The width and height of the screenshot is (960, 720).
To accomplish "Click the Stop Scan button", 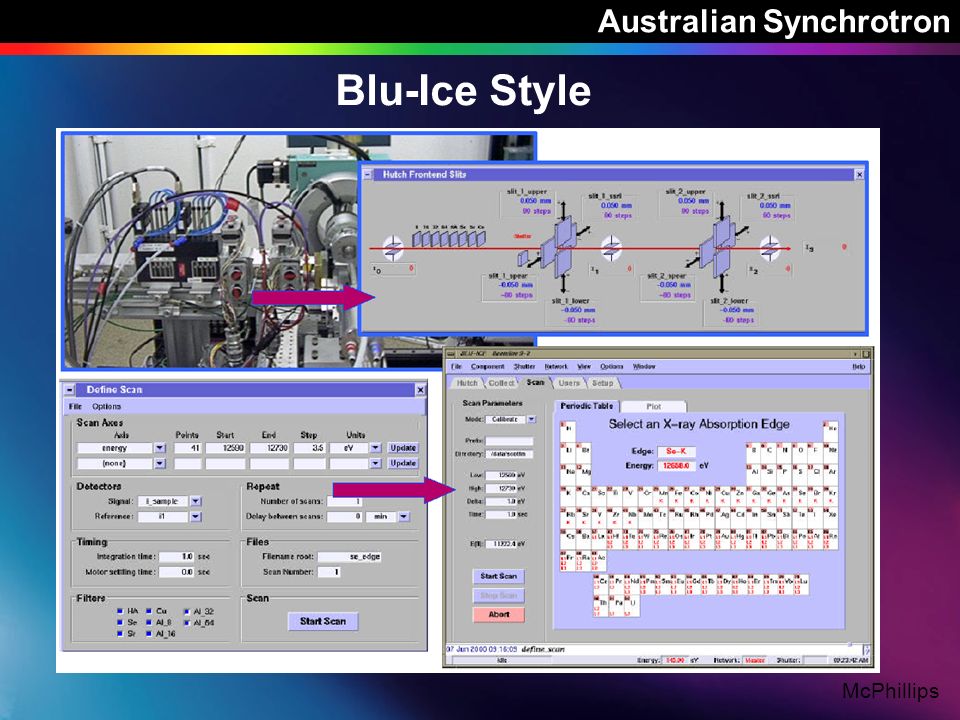I will click(498, 595).
